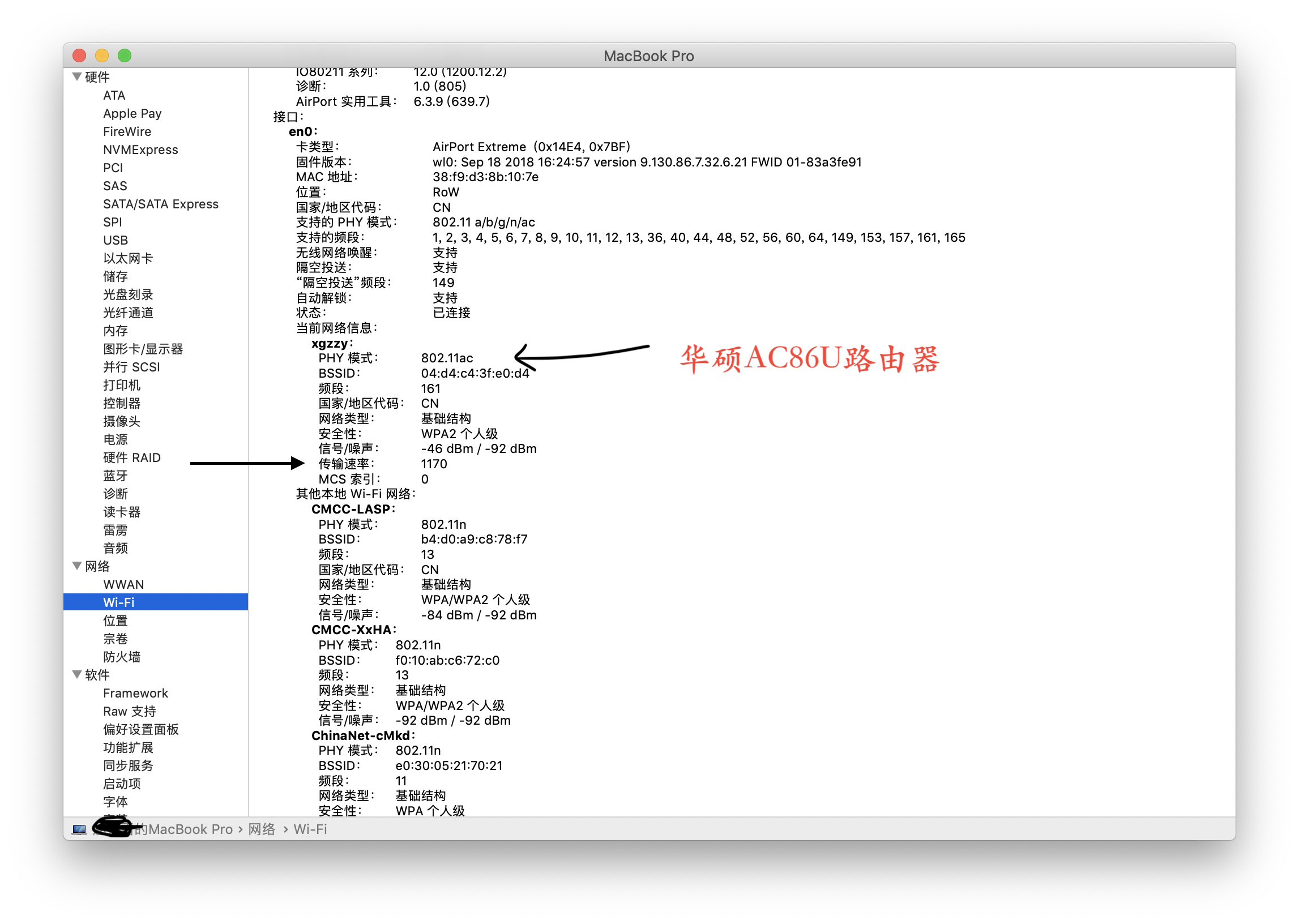Click the MAC address value text
The width and height of the screenshot is (1299, 924).
click(x=485, y=177)
